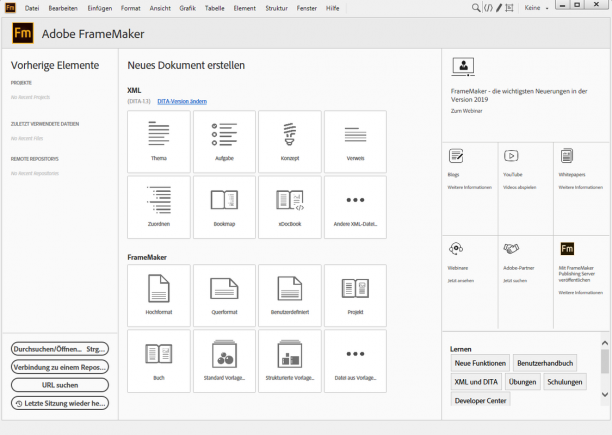Screen dimensions: 612x435
Task: Click the Lernen scrollbar up arrow
Action: [x=605, y=343]
